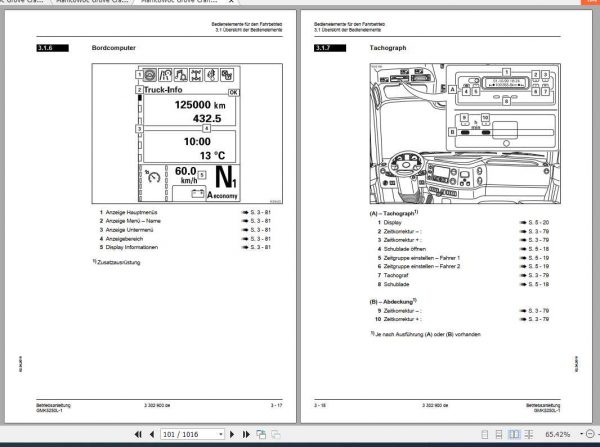The image size is (600, 447).
Task: Click the section number 3.1.7 label
Action: click(x=330, y=48)
